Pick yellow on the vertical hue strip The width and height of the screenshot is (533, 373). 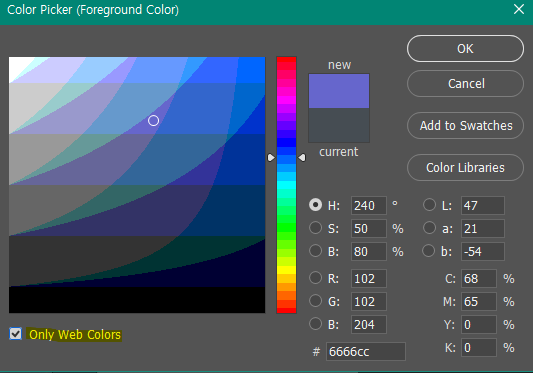[286, 270]
